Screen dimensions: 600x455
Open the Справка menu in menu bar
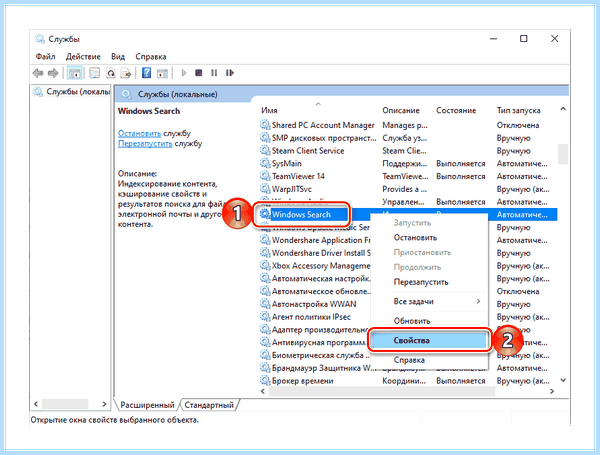151,57
